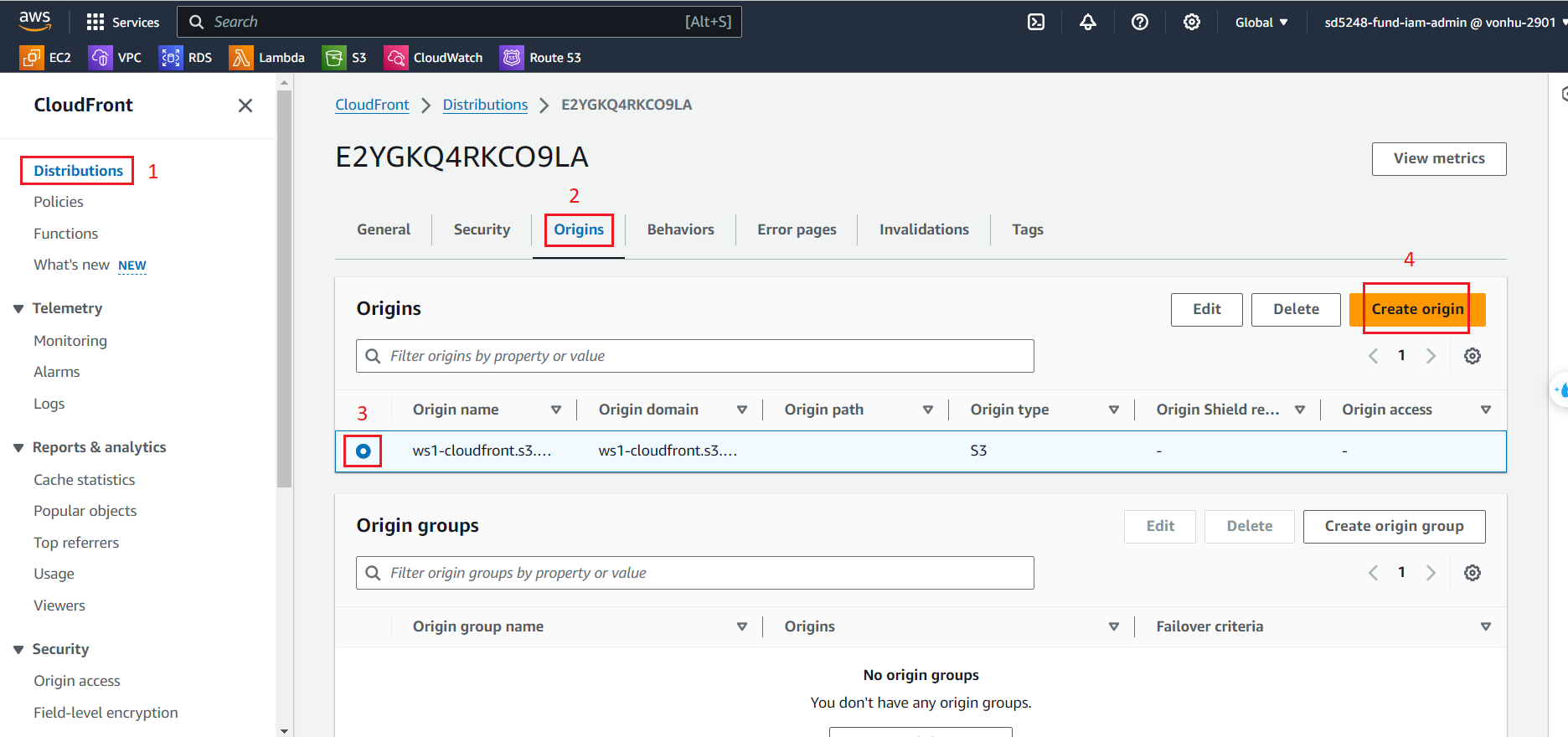Click the notifications bell icon
This screenshot has width=1568, height=737.
[x=1088, y=23]
